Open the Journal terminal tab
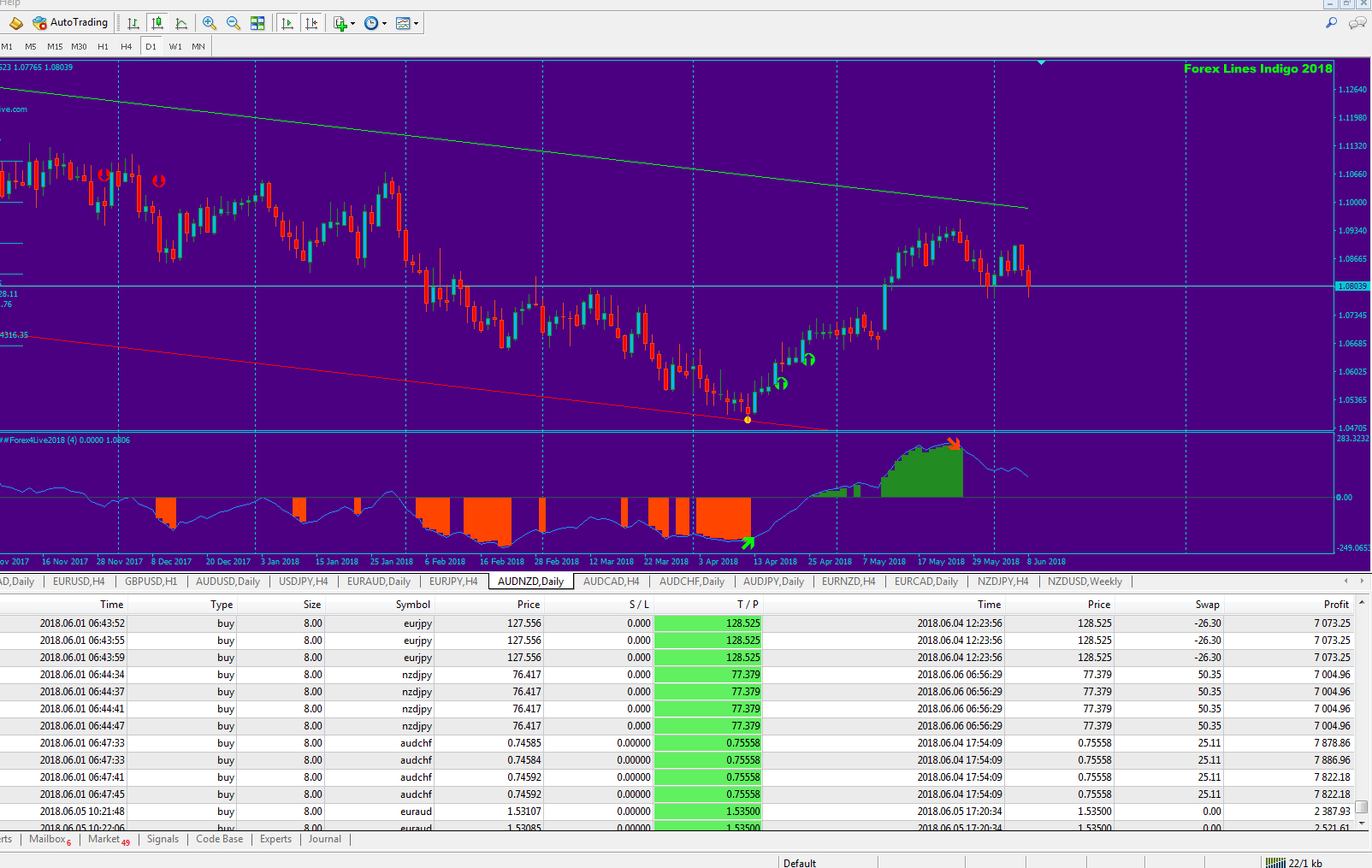This screenshot has width=1372, height=868. click(x=324, y=839)
